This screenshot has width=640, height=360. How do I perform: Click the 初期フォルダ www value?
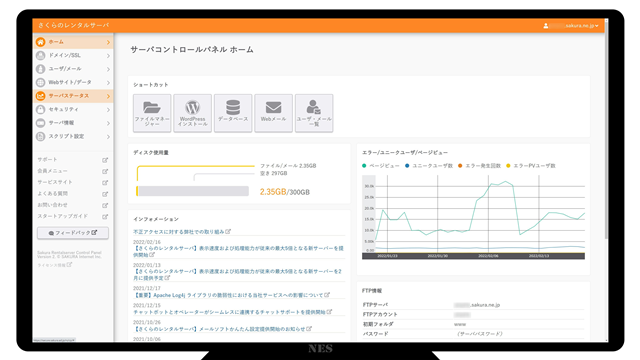[460, 324]
